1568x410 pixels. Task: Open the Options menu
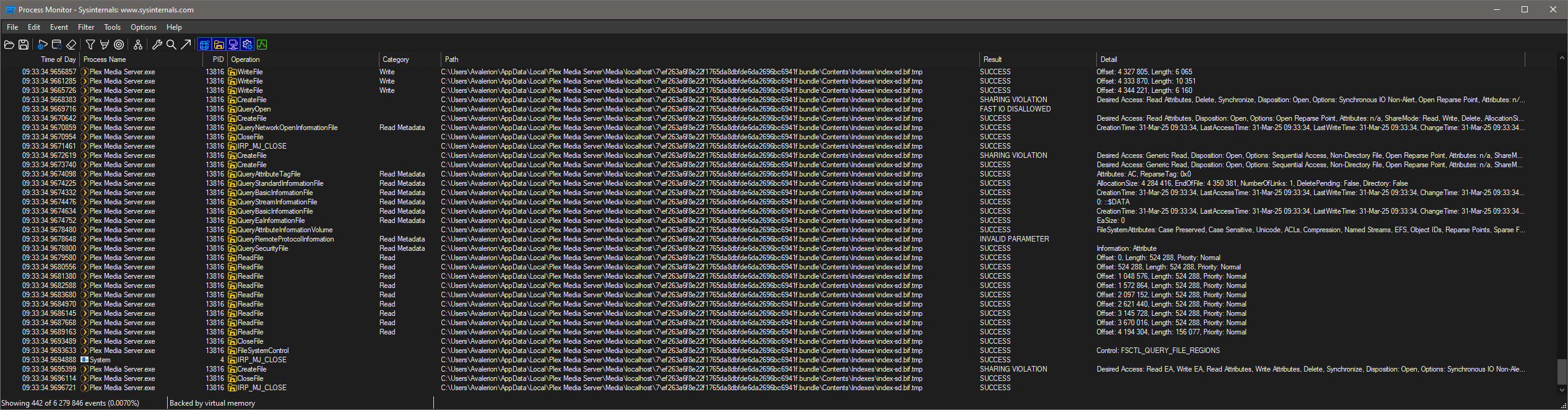(x=144, y=27)
